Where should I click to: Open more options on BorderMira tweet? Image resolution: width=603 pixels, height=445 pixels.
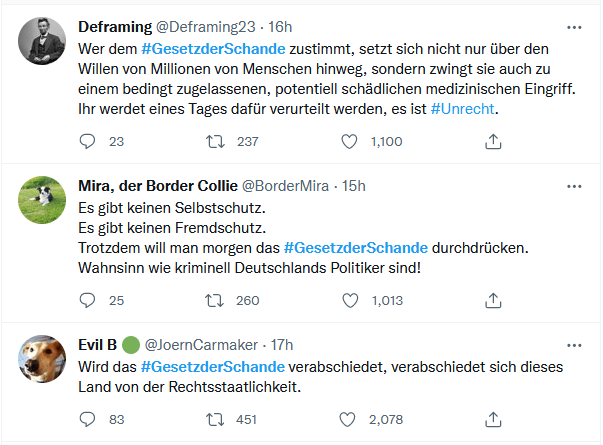point(574,186)
